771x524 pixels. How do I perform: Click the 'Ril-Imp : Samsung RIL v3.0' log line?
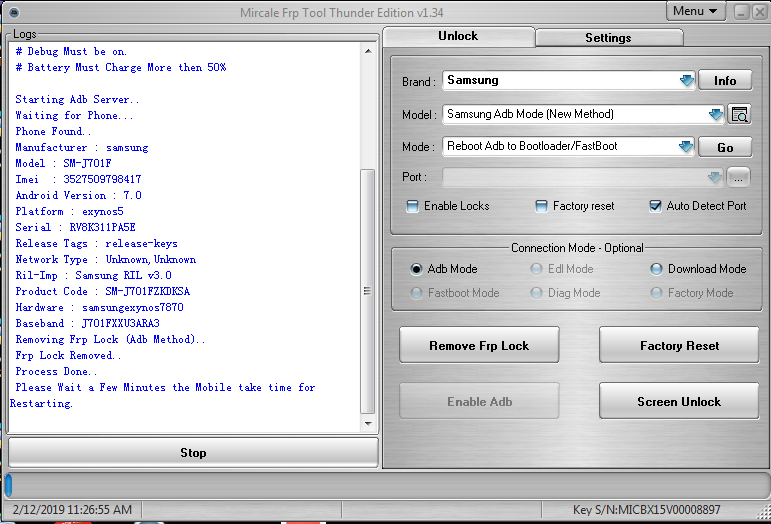pos(93,276)
